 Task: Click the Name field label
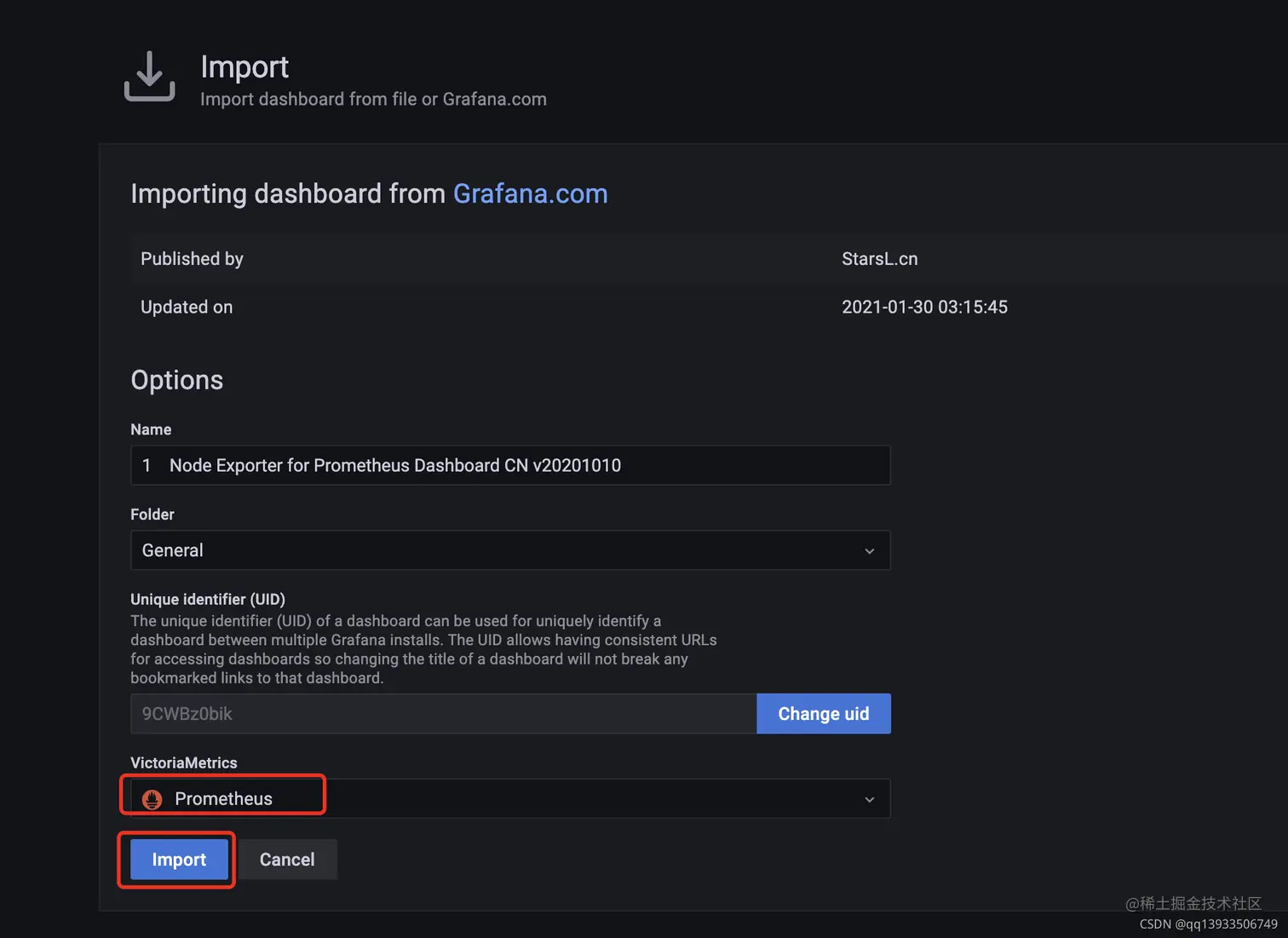click(151, 429)
